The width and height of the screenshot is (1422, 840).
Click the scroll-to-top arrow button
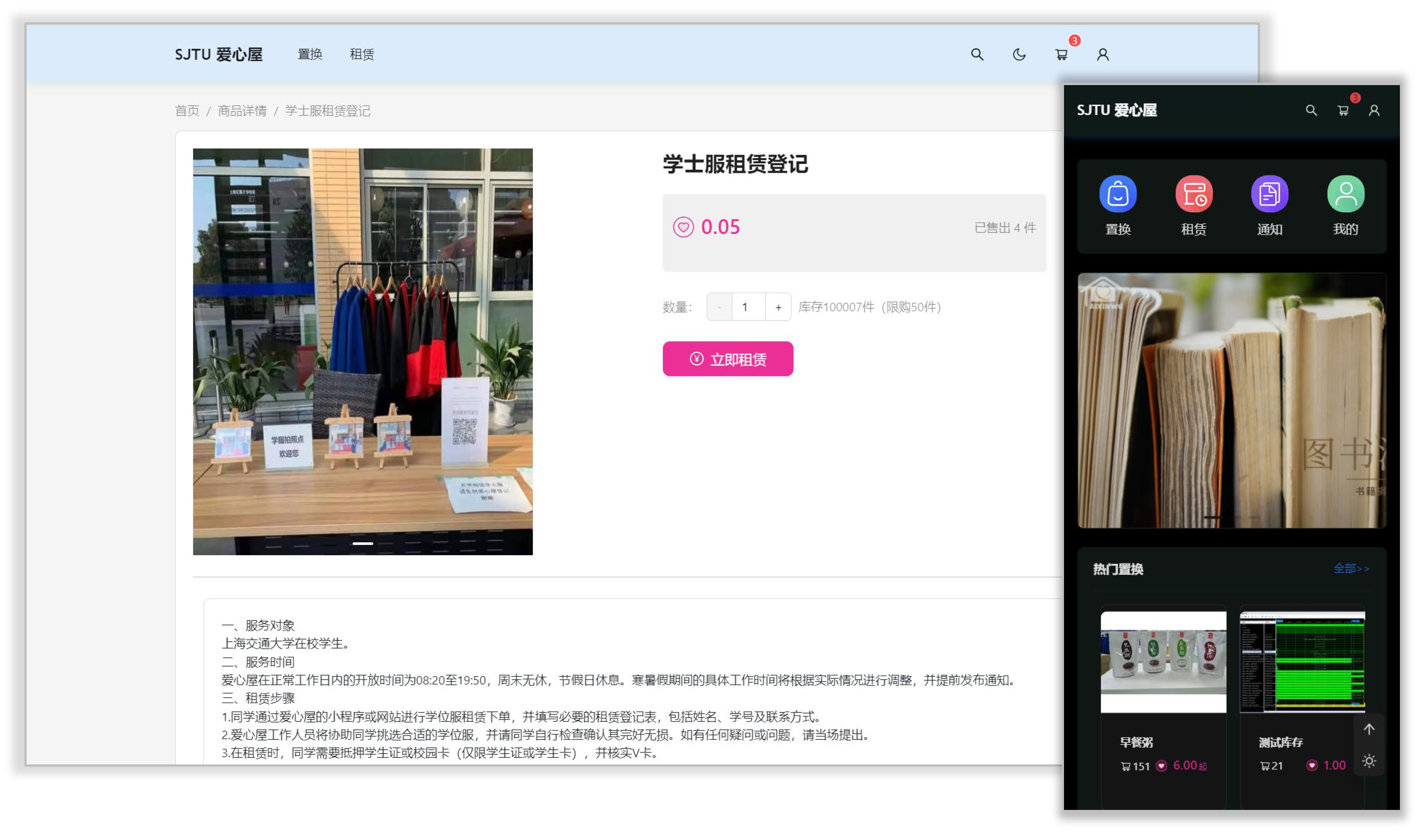[x=1369, y=729]
